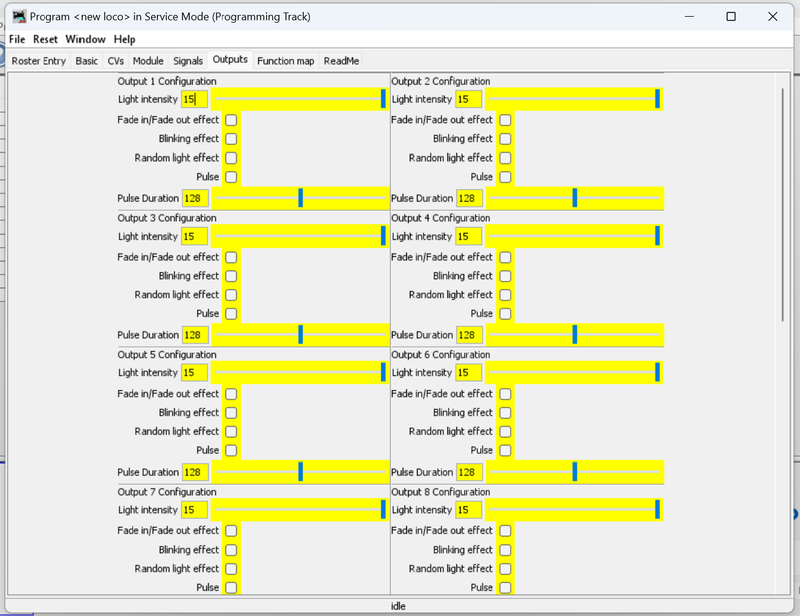Click Output 1 Light intensity slider handle

click(x=383, y=99)
